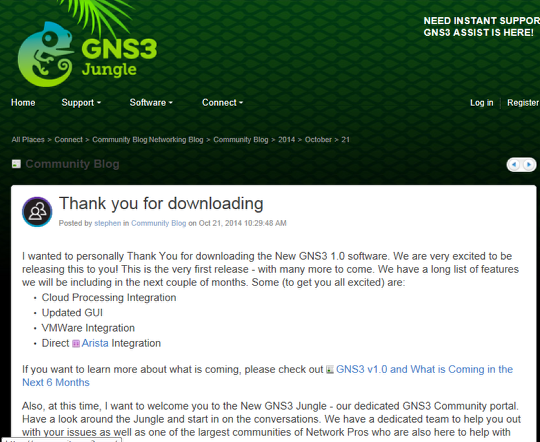540x442 pixels.
Task: Open Community Blog link in post byline
Action: point(158,223)
